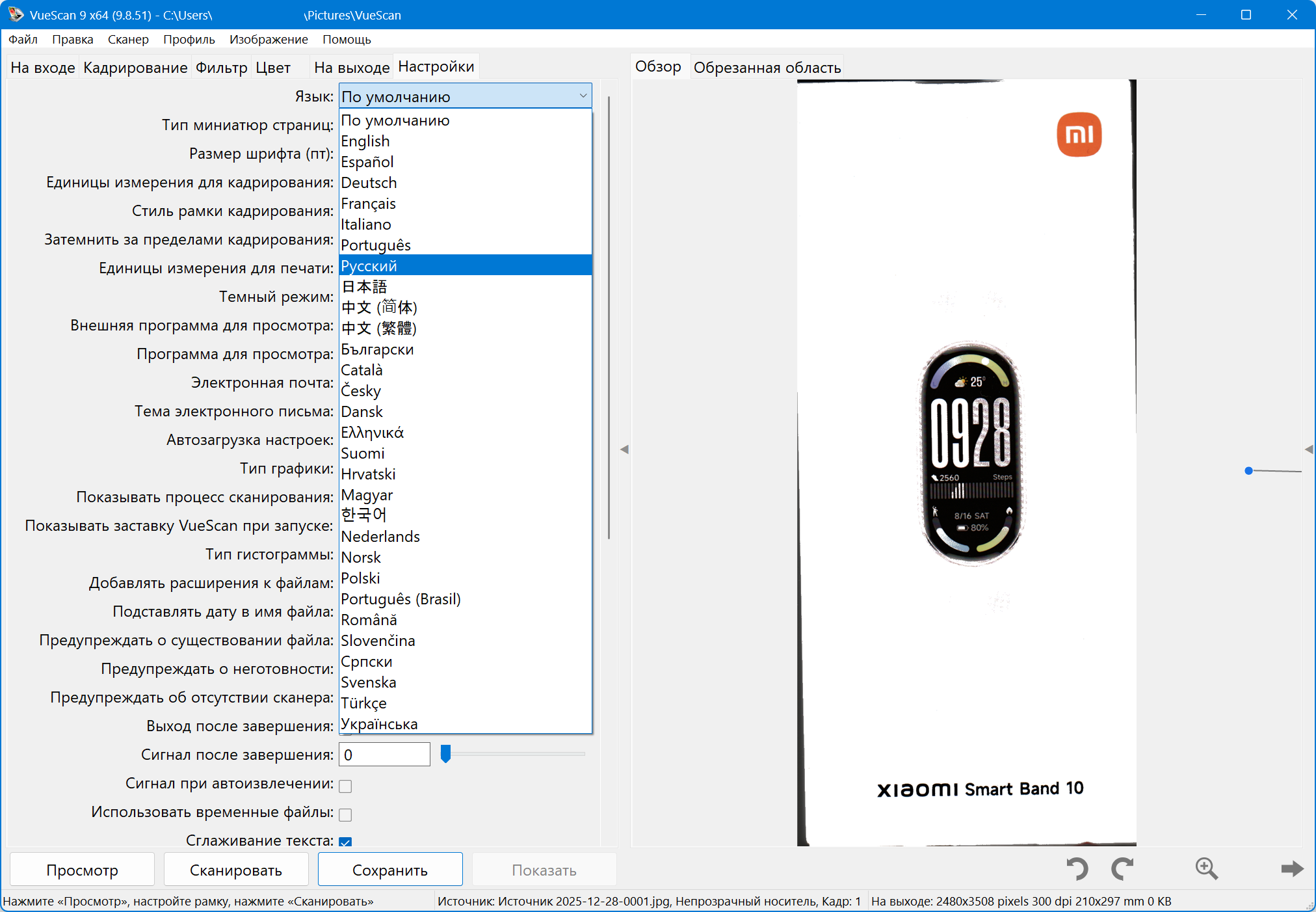The width and height of the screenshot is (1316, 912).
Task: Rotate image right with clockwise arrow
Action: [x=1122, y=868]
